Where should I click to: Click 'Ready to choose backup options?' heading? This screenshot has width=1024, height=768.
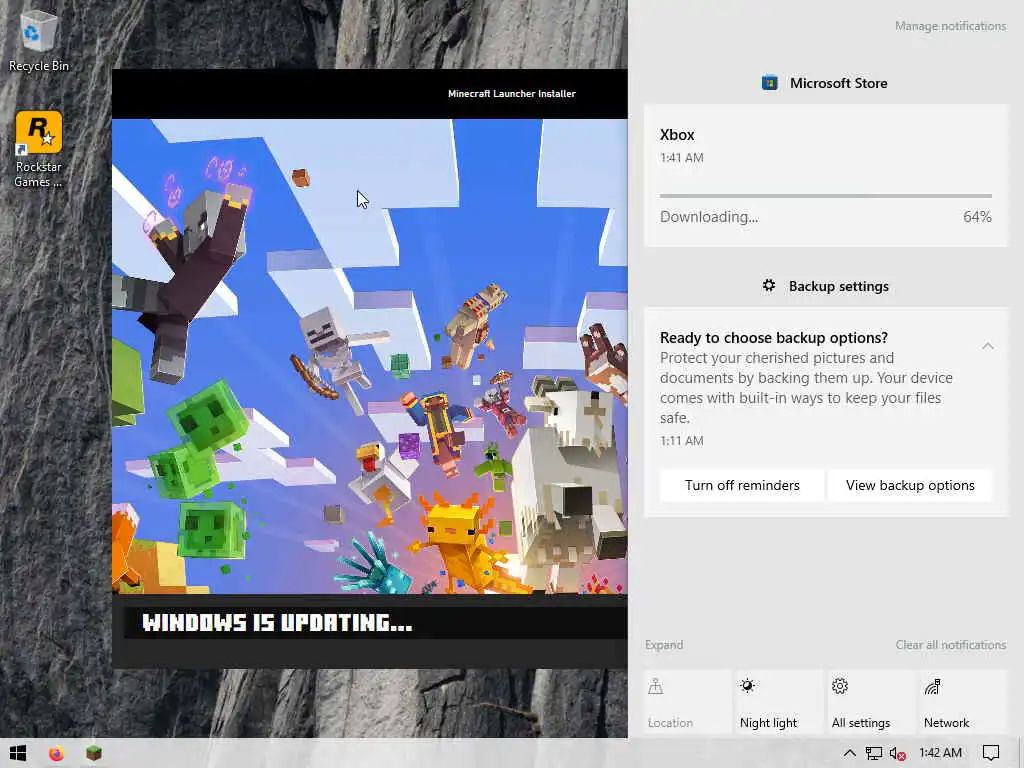coord(773,338)
